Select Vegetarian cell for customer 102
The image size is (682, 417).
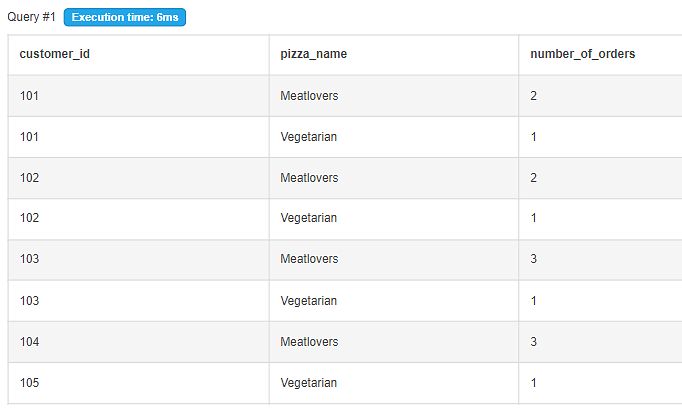pos(308,218)
